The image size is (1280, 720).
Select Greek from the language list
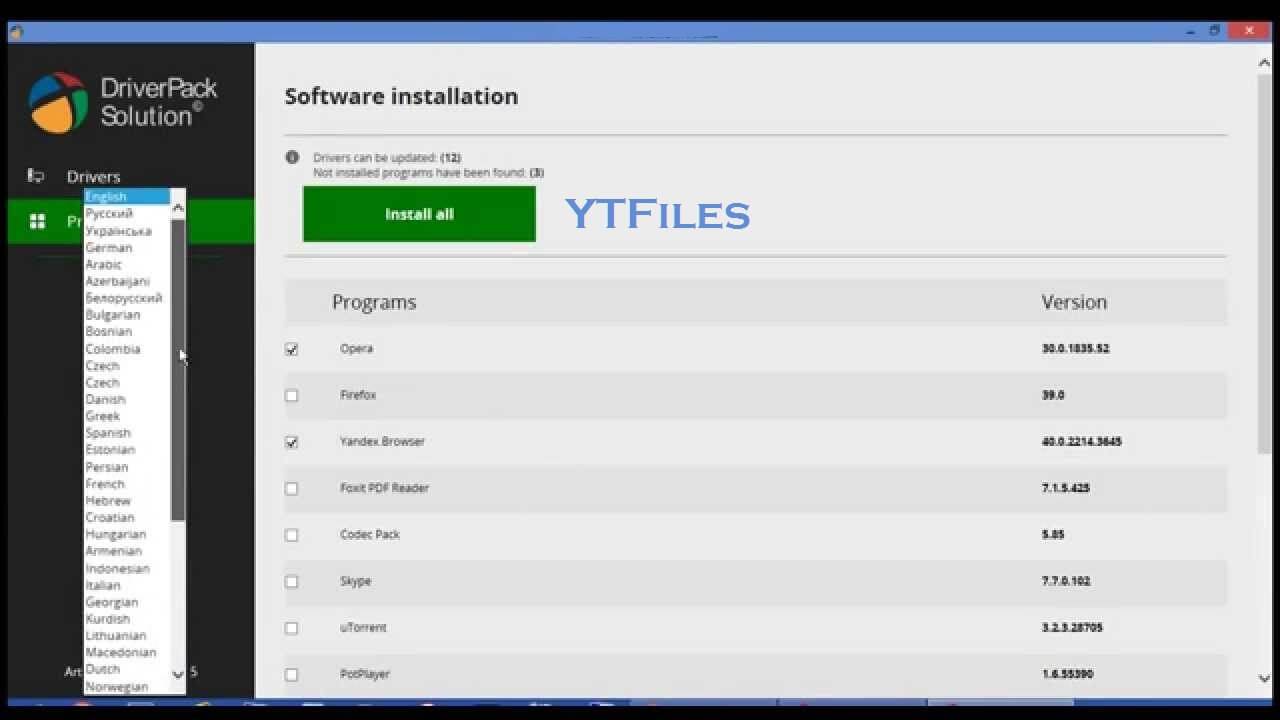(127, 416)
